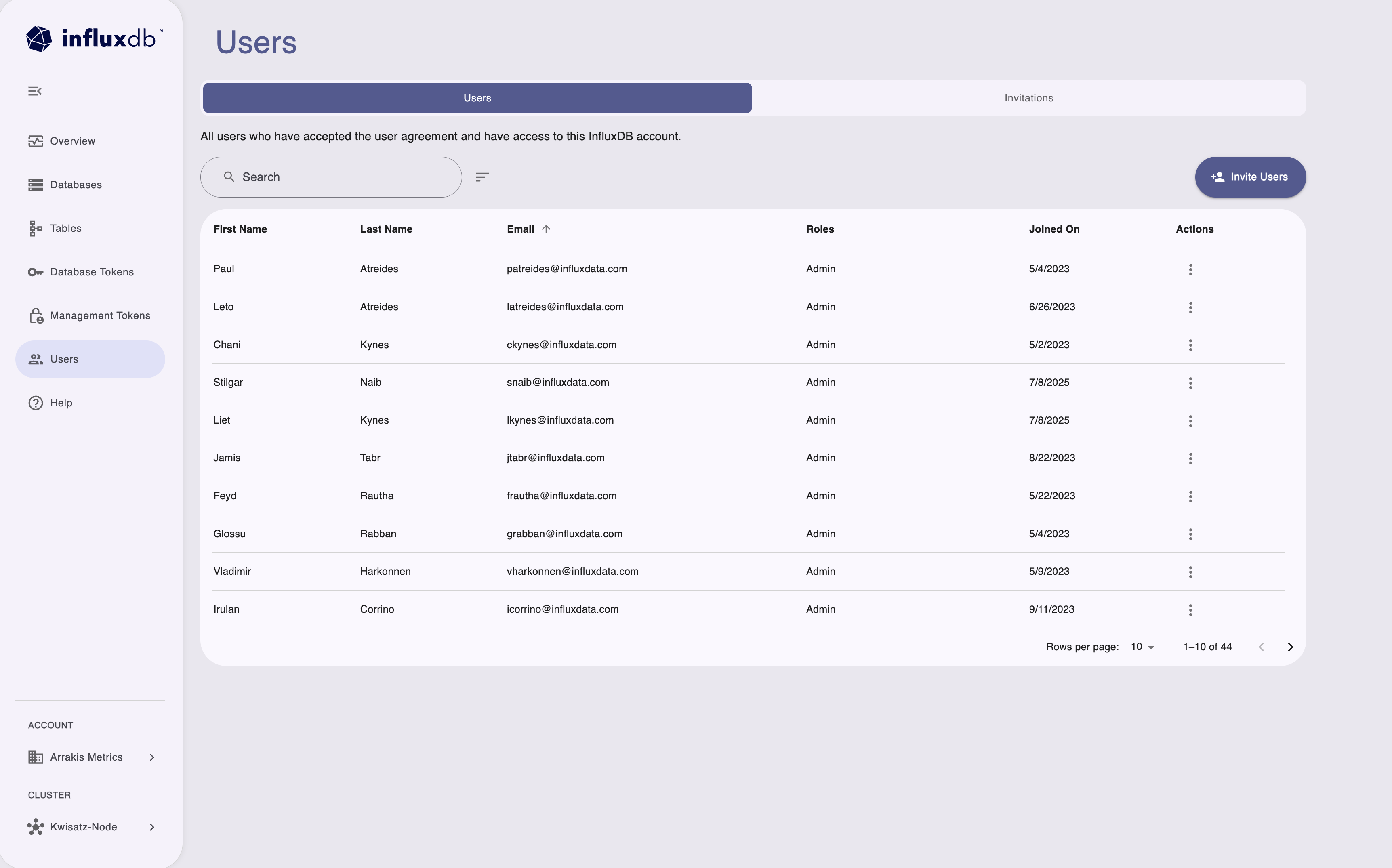
Task: Click the sort/filter icon beside the search bar
Action: tap(482, 177)
